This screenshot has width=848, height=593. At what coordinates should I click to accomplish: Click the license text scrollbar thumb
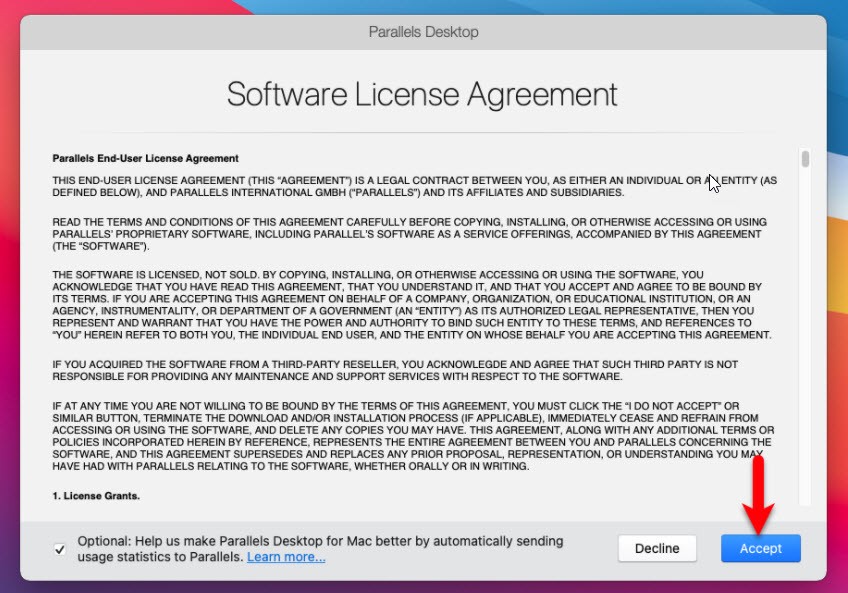click(805, 159)
